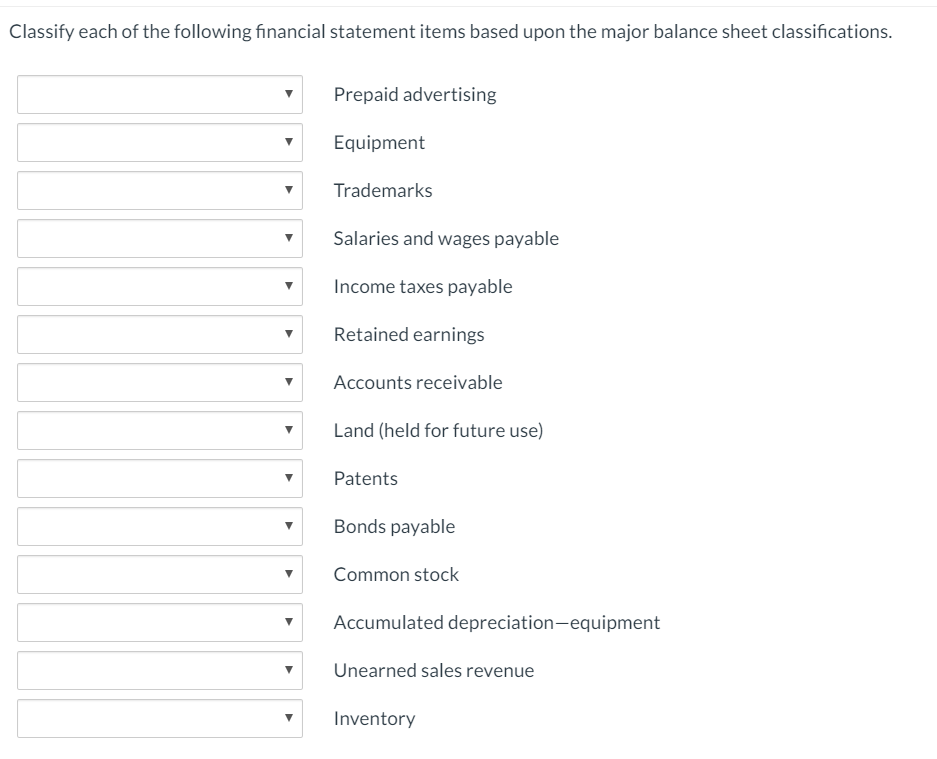This screenshot has width=937, height=759.
Task: Click the arrow icon in the Common stock dropdown
Action: (289, 574)
